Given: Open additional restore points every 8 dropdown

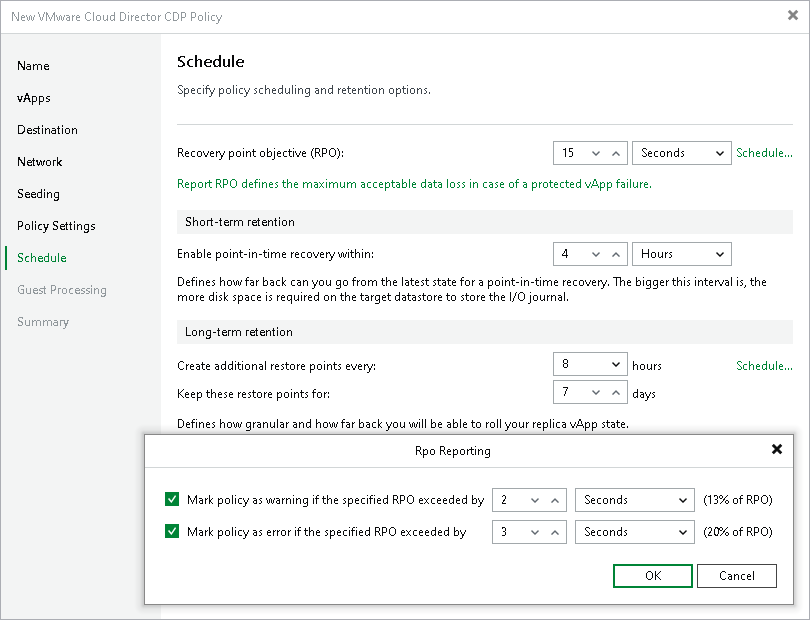Looking at the screenshot, I should click(590, 364).
